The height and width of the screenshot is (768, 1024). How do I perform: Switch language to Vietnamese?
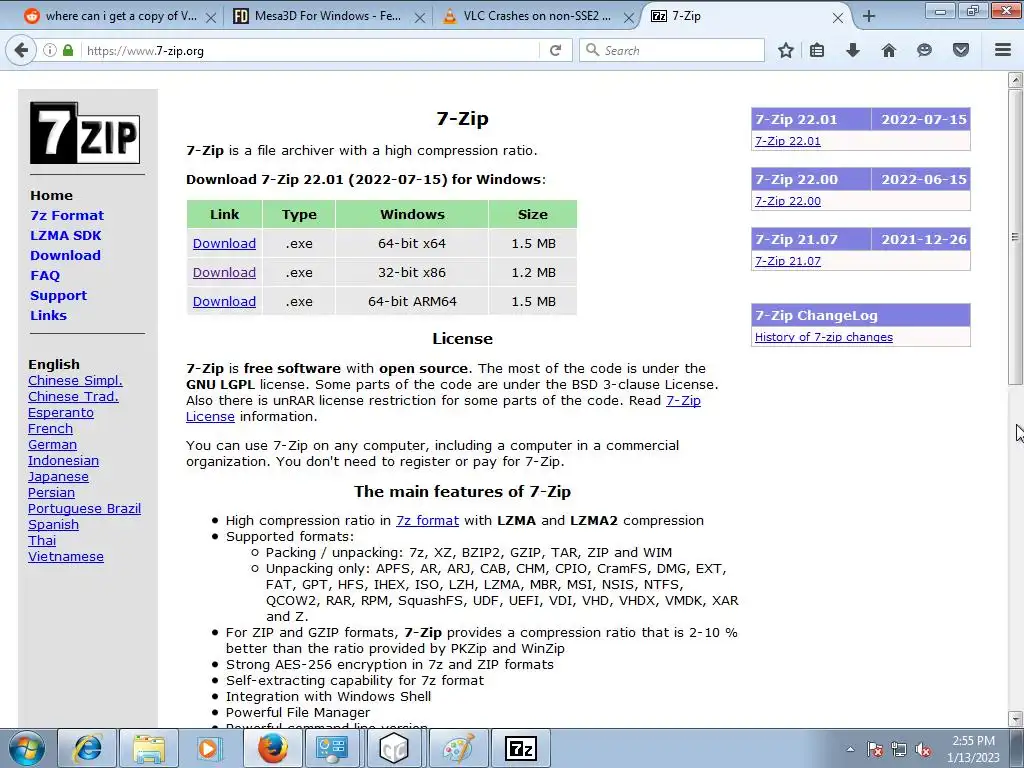coord(66,557)
